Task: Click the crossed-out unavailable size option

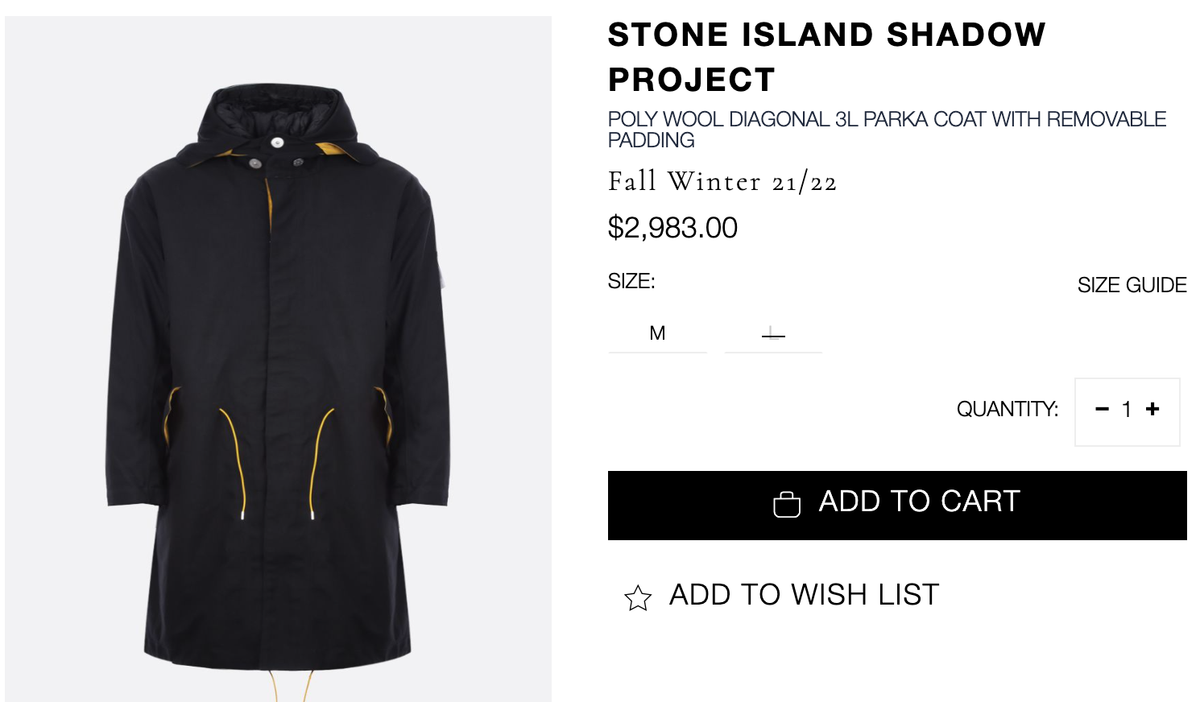Action: [x=773, y=333]
